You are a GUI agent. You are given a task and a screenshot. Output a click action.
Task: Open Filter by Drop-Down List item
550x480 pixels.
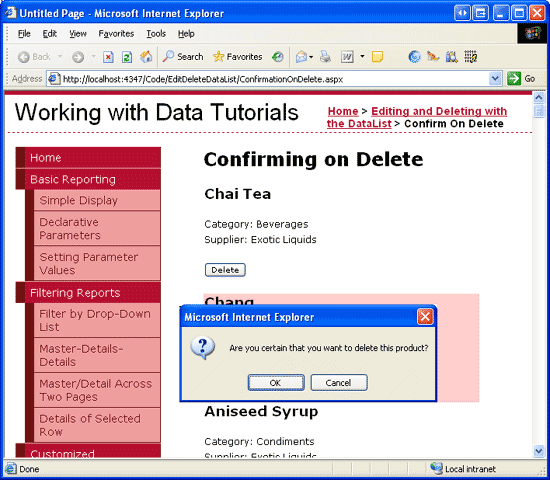pos(97,320)
